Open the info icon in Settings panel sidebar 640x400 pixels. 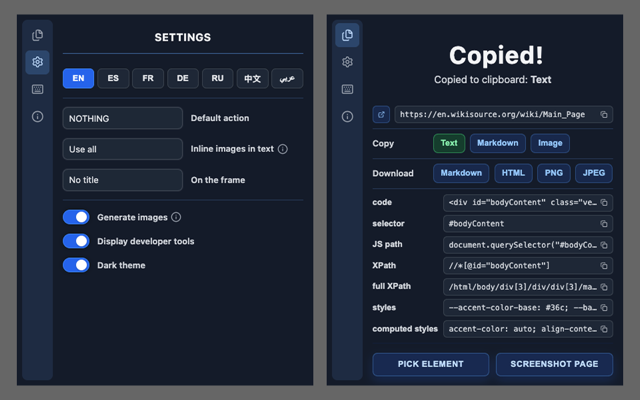coord(38,117)
